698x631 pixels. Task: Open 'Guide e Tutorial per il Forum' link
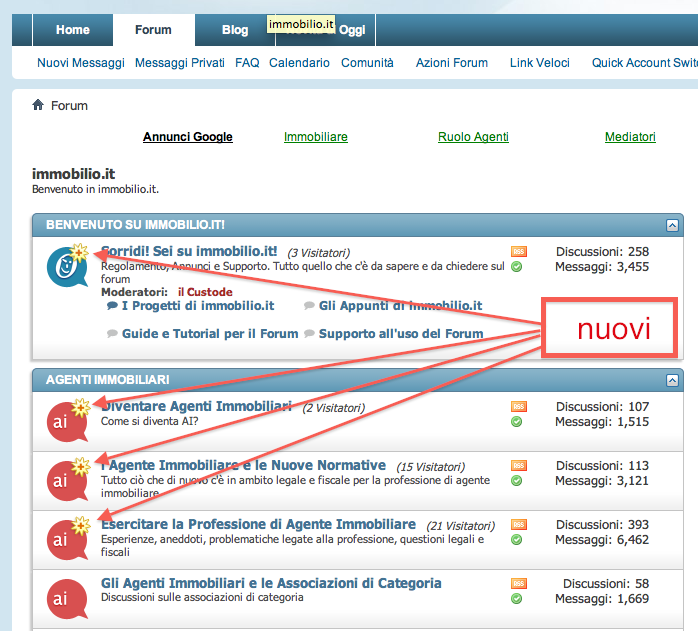coord(210,334)
